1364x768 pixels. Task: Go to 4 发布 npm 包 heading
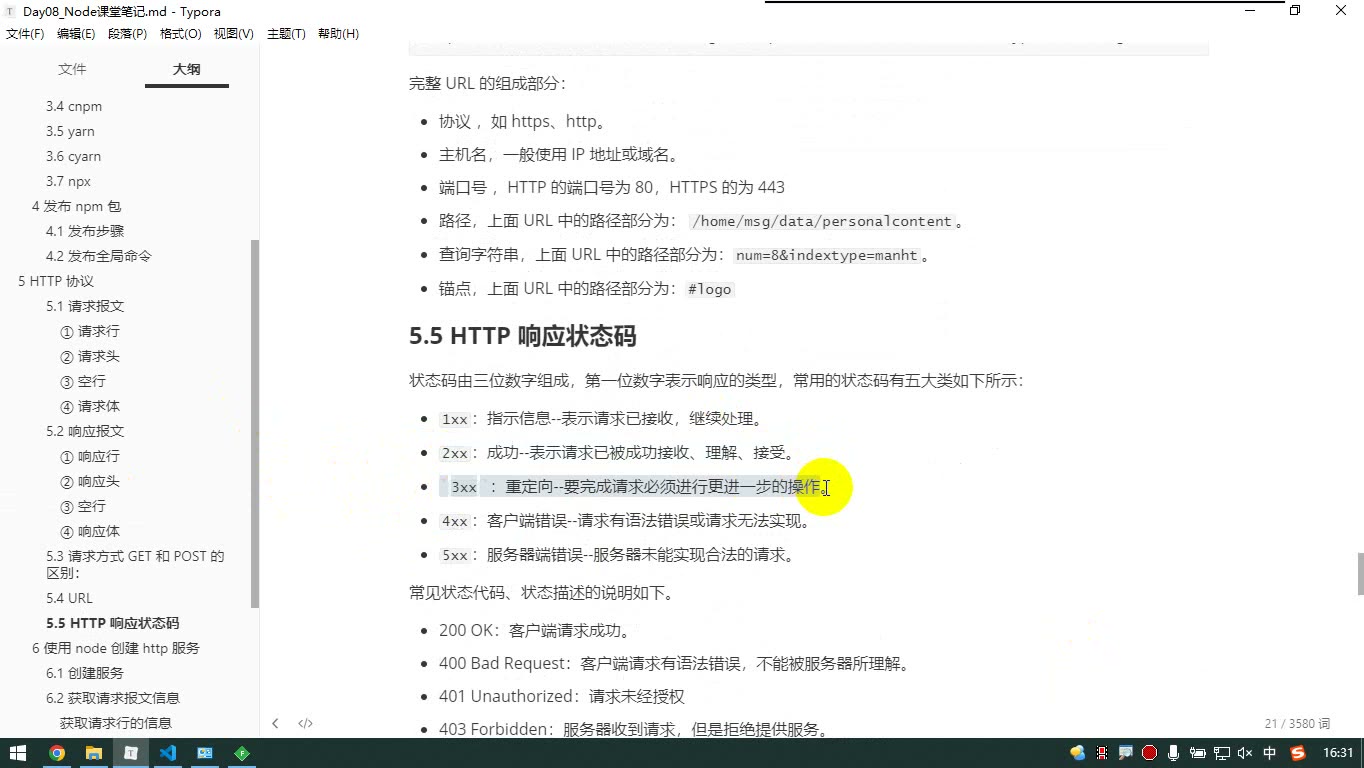pos(76,206)
